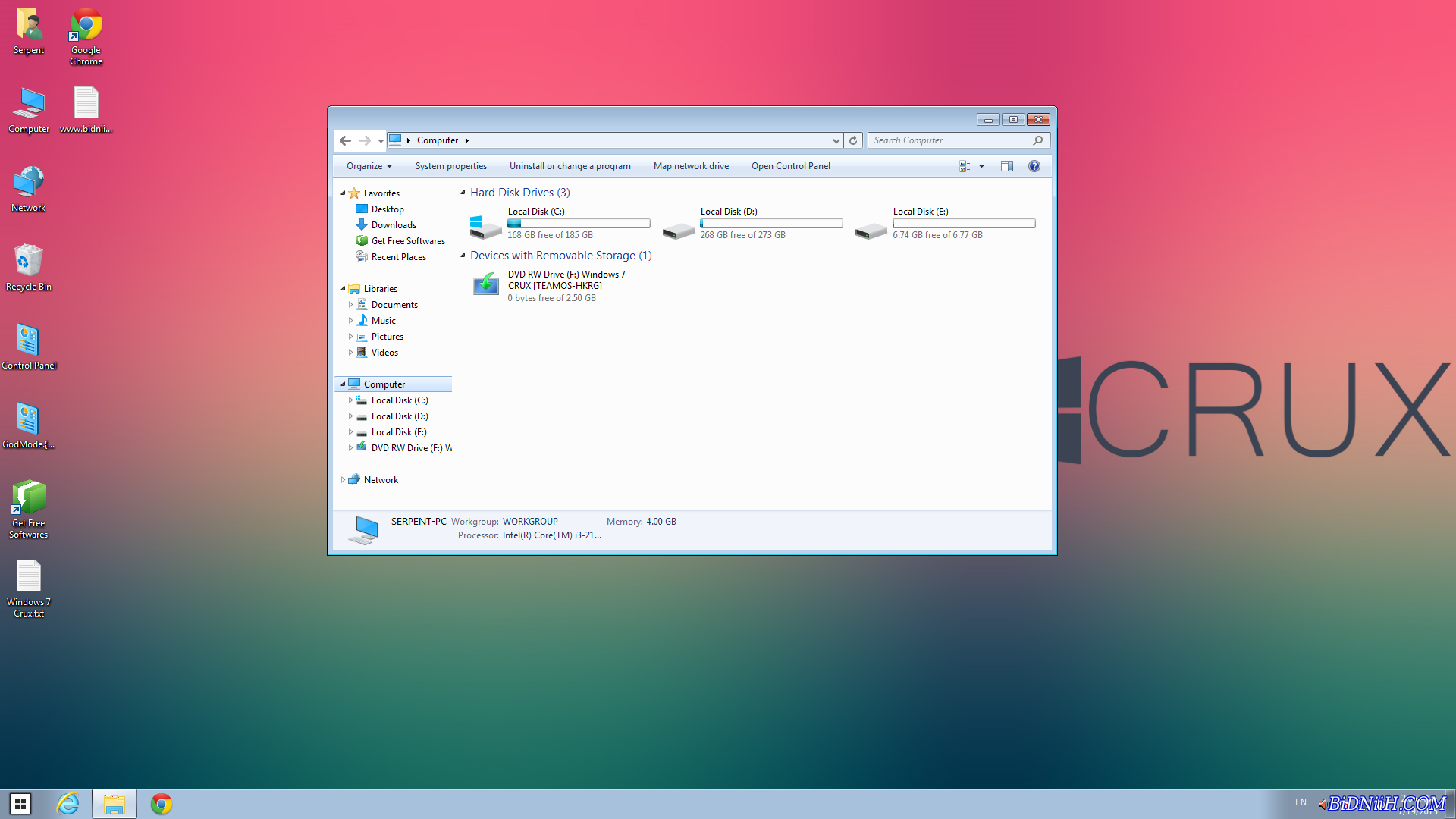
Task: Click the File Explorer taskbar button
Action: (x=115, y=804)
